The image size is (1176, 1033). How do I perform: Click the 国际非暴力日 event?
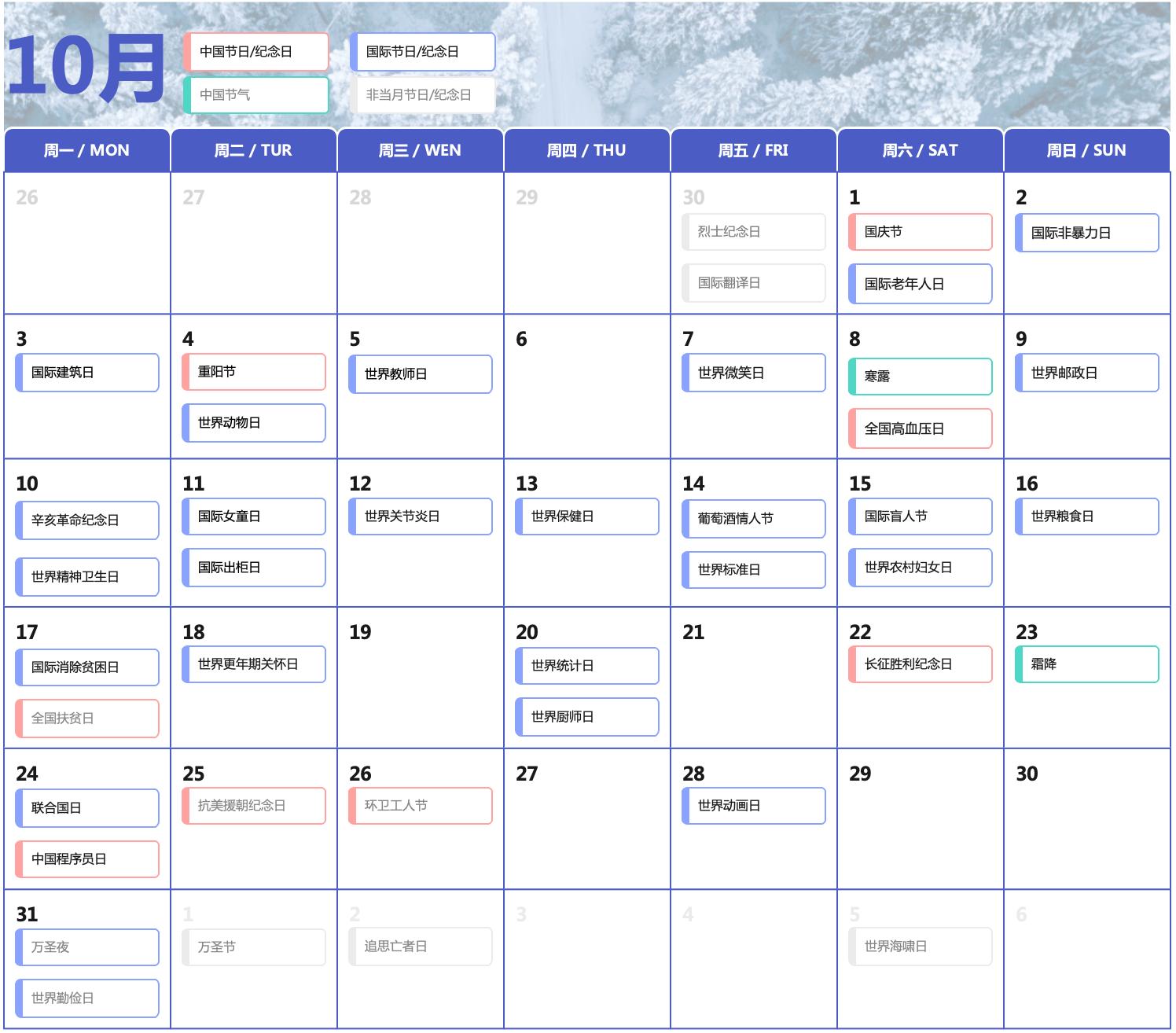pos(1087,233)
